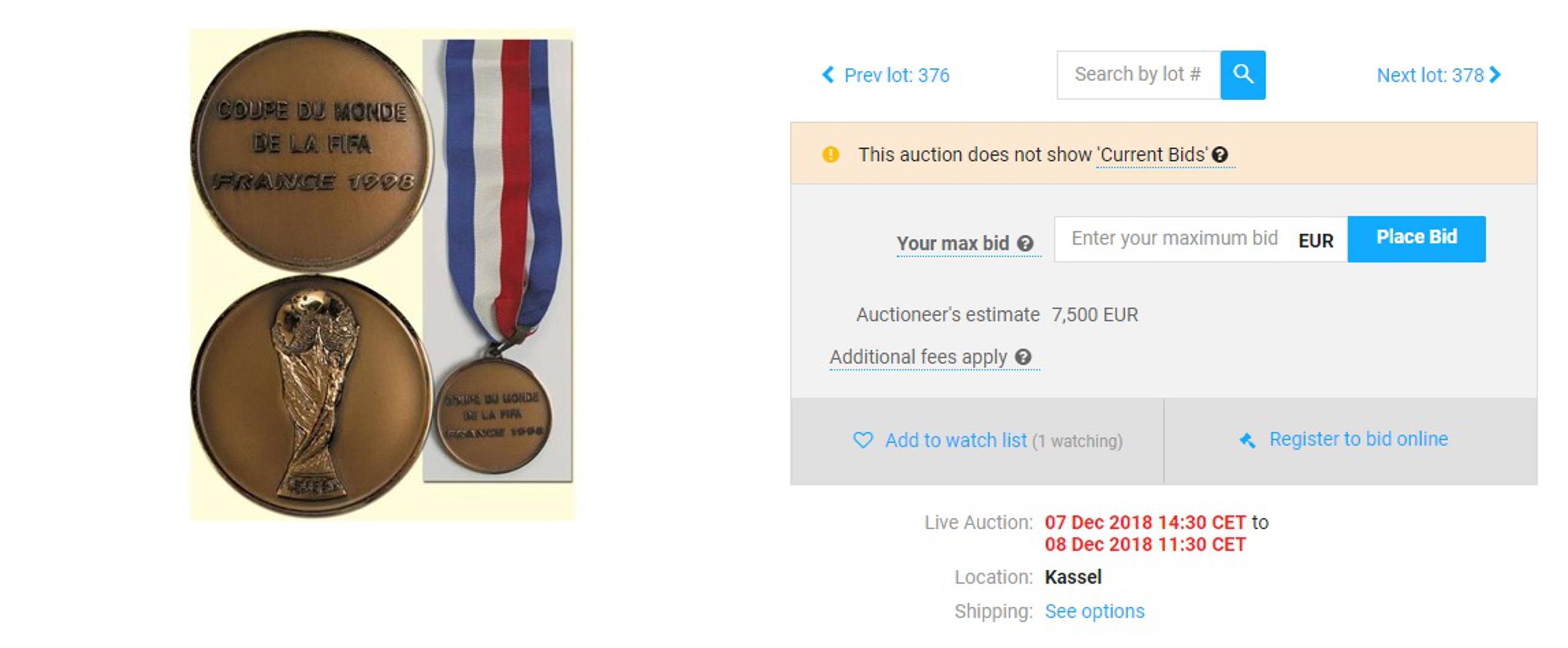The height and width of the screenshot is (648, 1568).
Task: Open the Additional fees apply info
Action: pyautogui.click(x=919, y=356)
